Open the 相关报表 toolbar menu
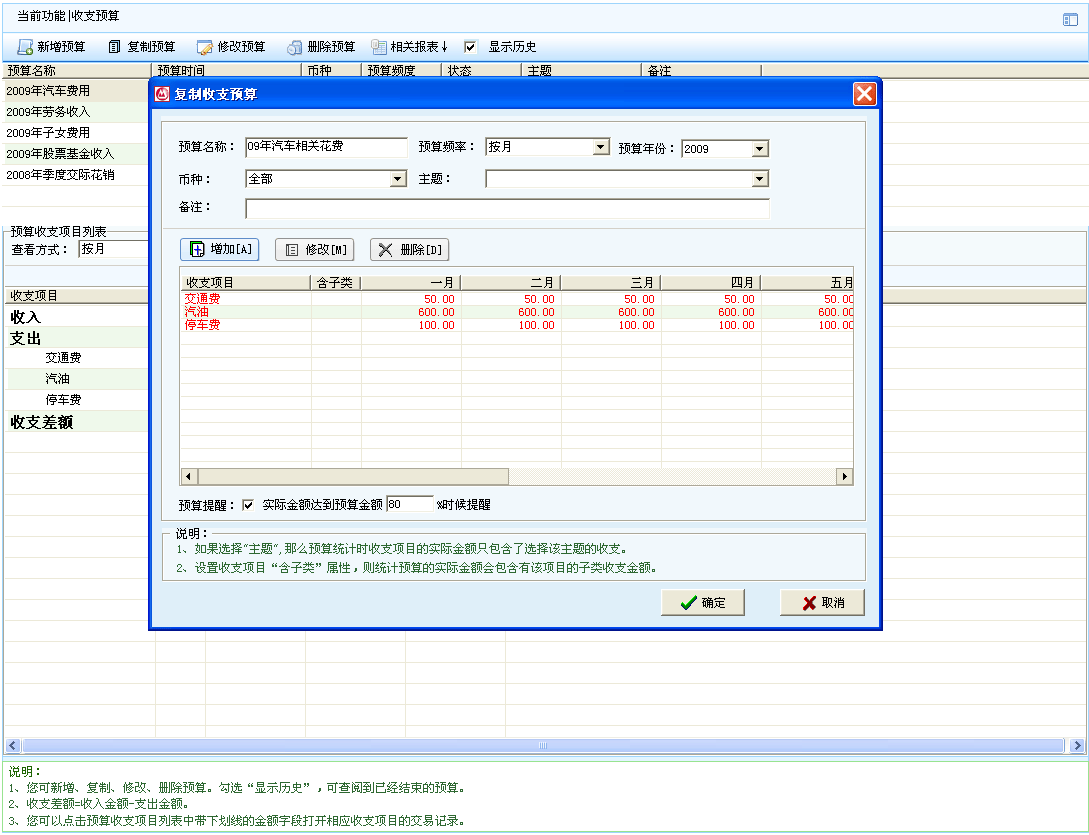The image size is (1089, 835). coord(410,47)
